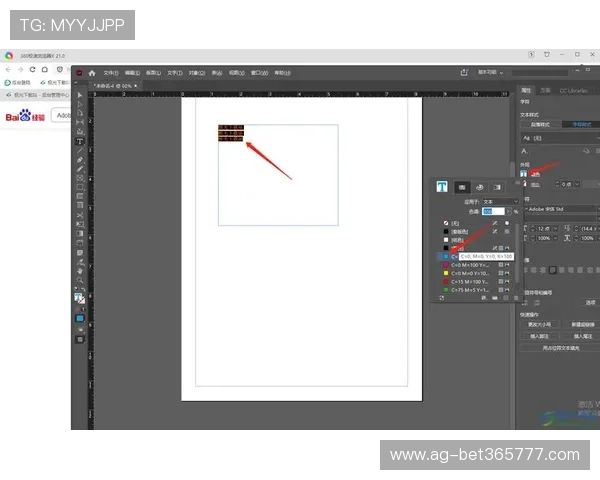
Task: Toggle Character Styles in the text style section
Action: (x=580, y=125)
